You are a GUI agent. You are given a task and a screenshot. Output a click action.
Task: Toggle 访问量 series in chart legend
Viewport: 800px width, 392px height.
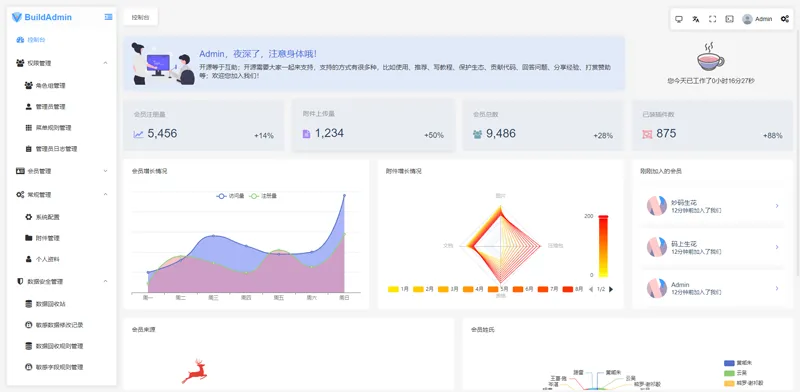[230, 196]
